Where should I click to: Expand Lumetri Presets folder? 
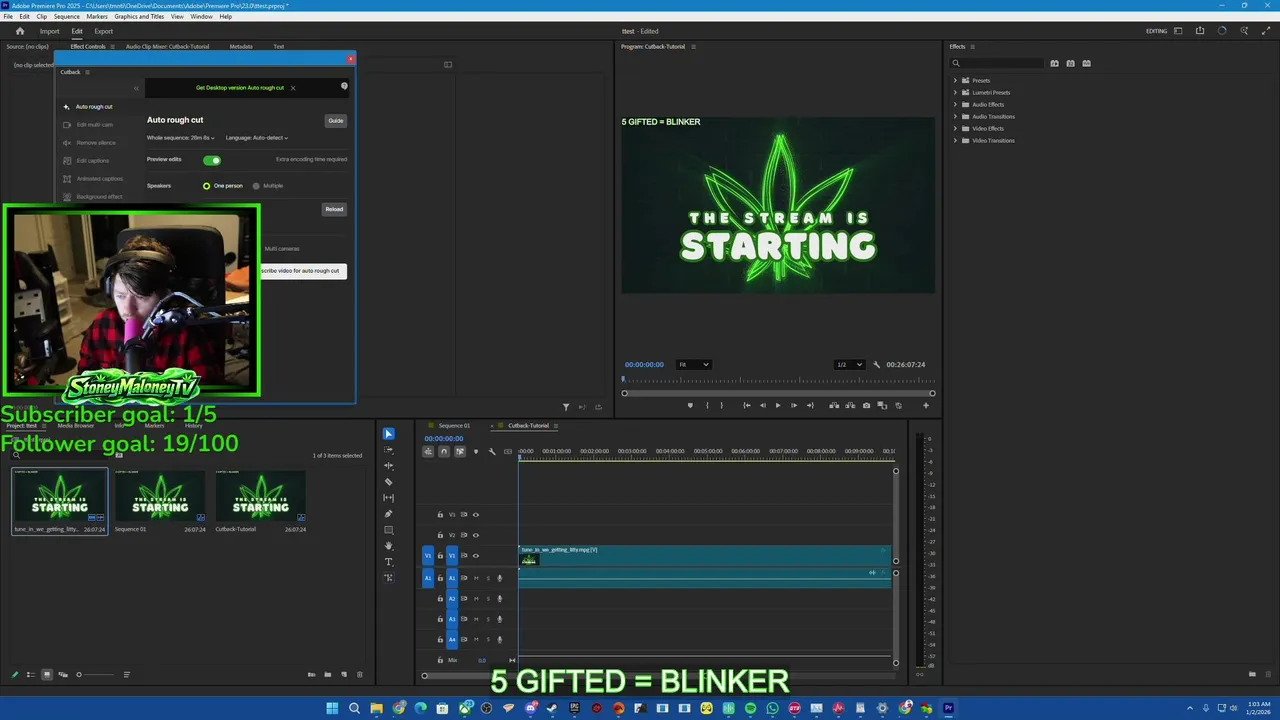click(x=955, y=93)
